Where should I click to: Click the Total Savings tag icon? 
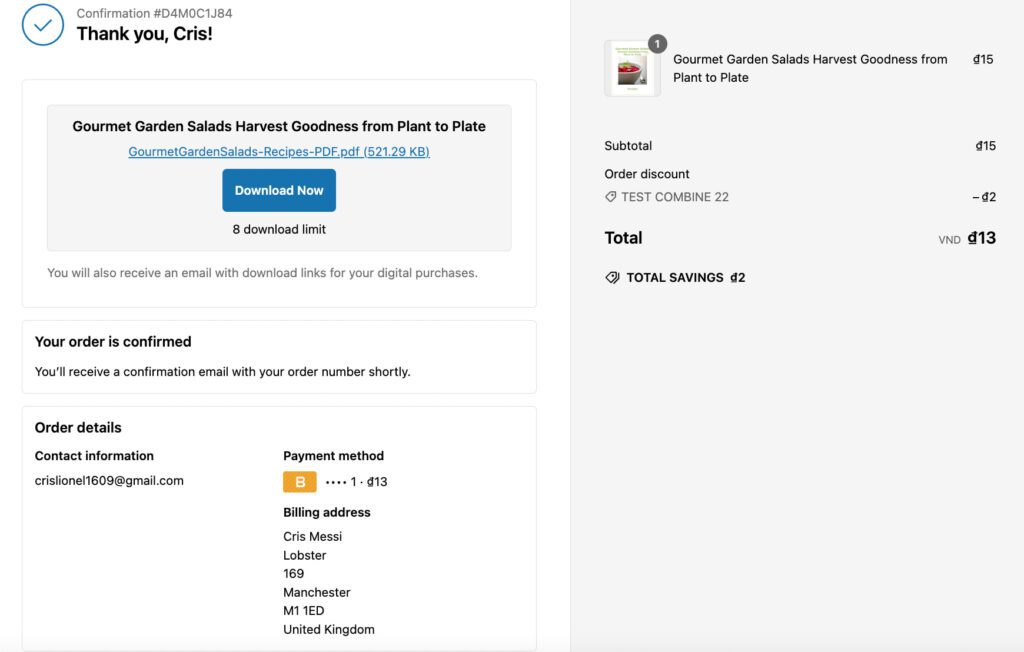pyautogui.click(x=612, y=277)
